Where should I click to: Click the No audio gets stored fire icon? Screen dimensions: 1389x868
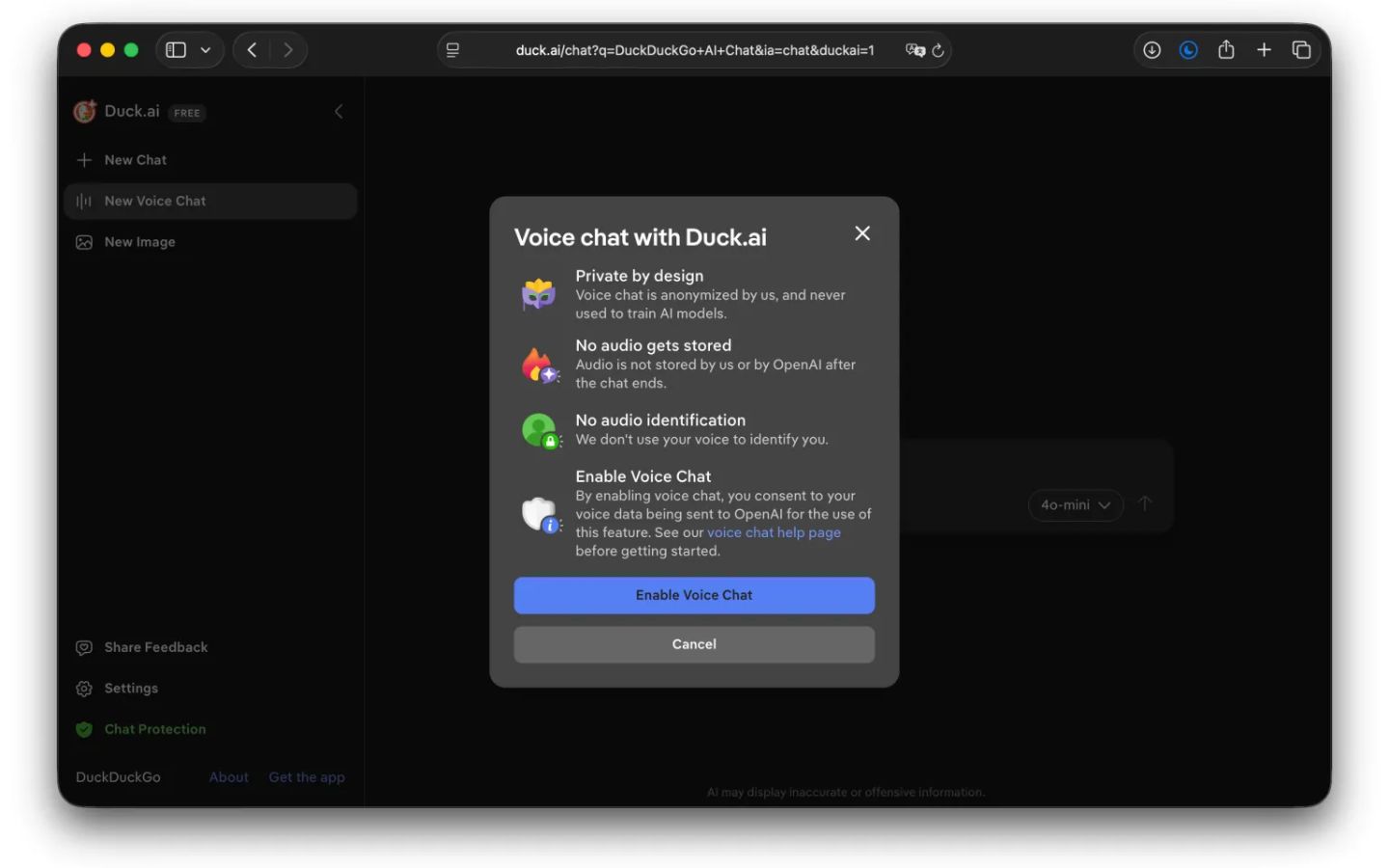tap(540, 365)
